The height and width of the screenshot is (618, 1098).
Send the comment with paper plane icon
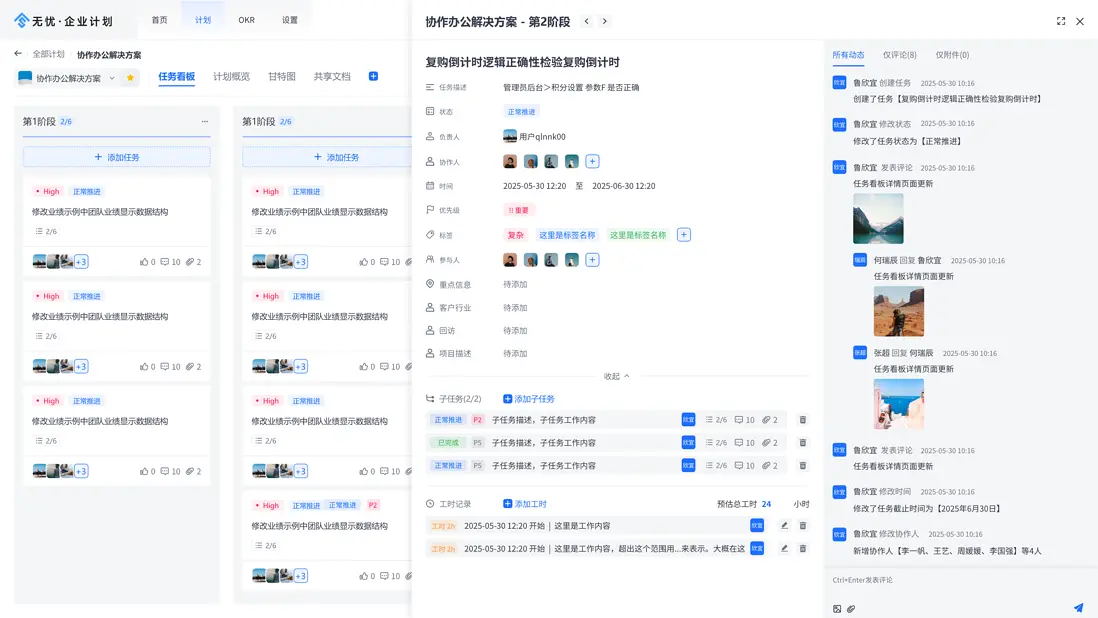(1078, 608)
